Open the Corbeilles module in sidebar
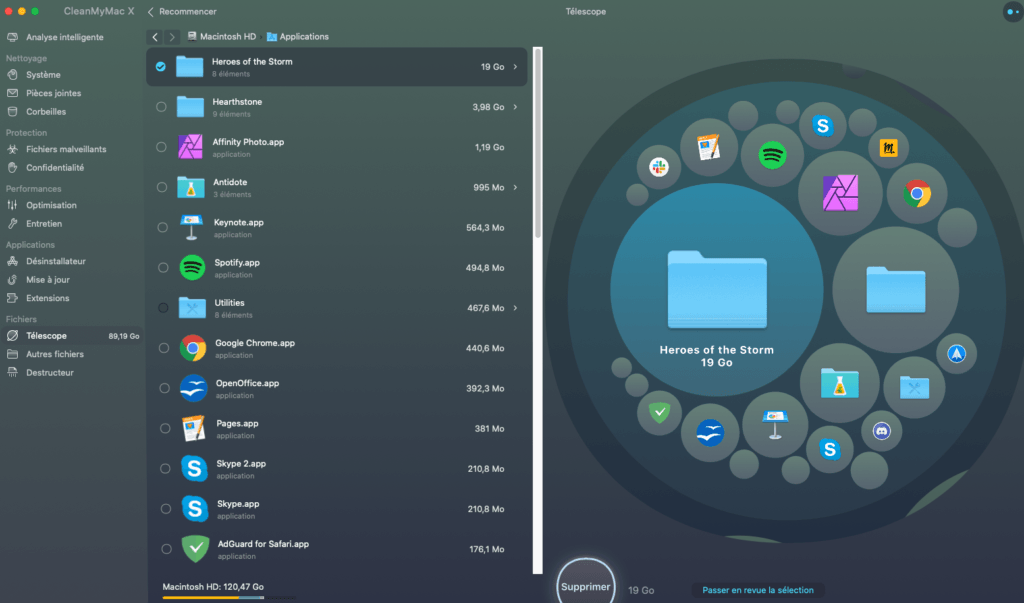The height and width of the screenshot is (603, 1024). point(46,112)
